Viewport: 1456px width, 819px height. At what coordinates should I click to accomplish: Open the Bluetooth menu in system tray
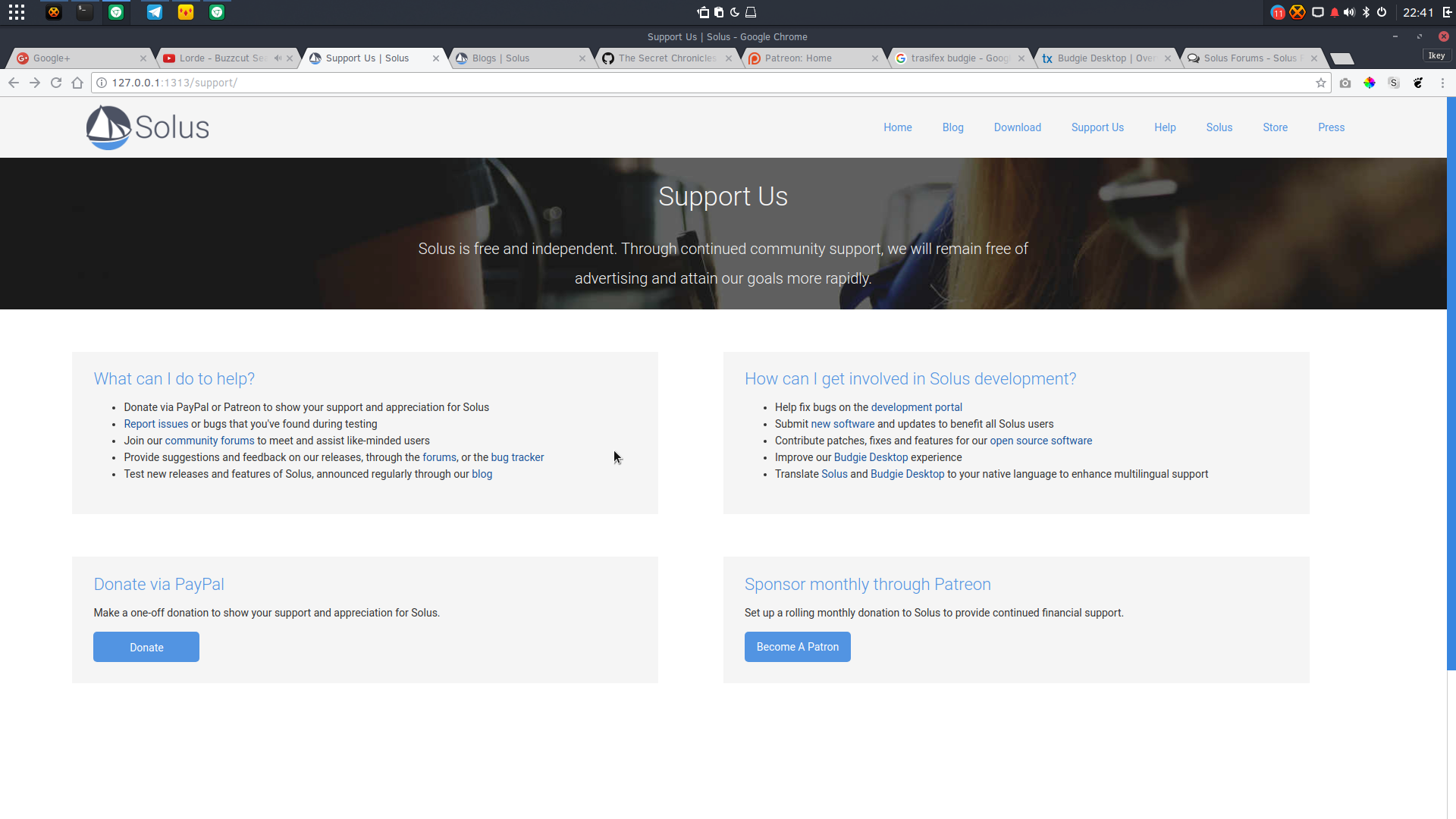tap(1367, 12)
